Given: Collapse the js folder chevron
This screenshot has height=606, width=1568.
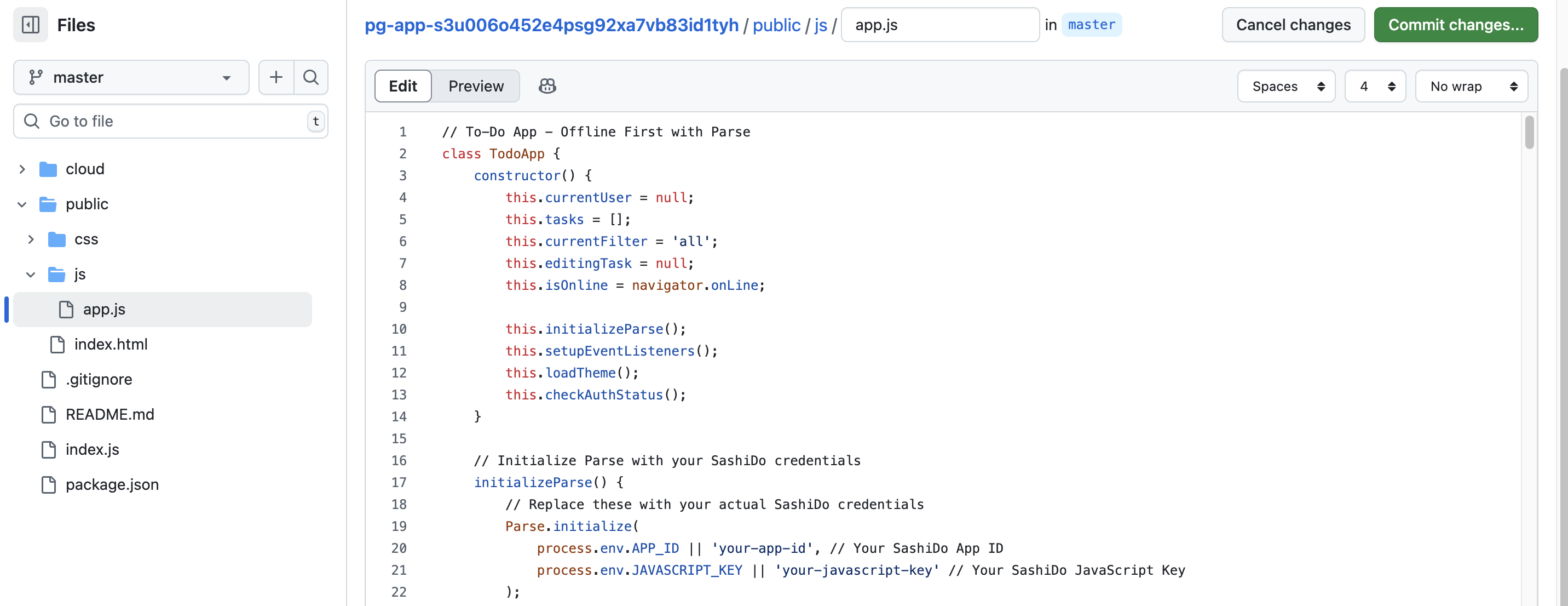Looking at the screenshot, I should tap(31, 274).
